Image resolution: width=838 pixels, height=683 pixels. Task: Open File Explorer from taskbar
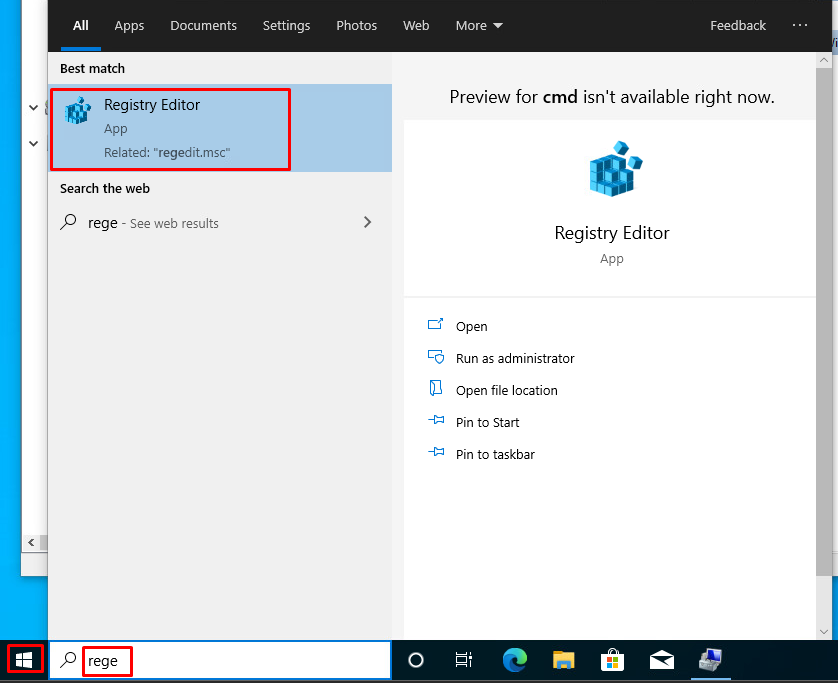click(x=563, y=661)
